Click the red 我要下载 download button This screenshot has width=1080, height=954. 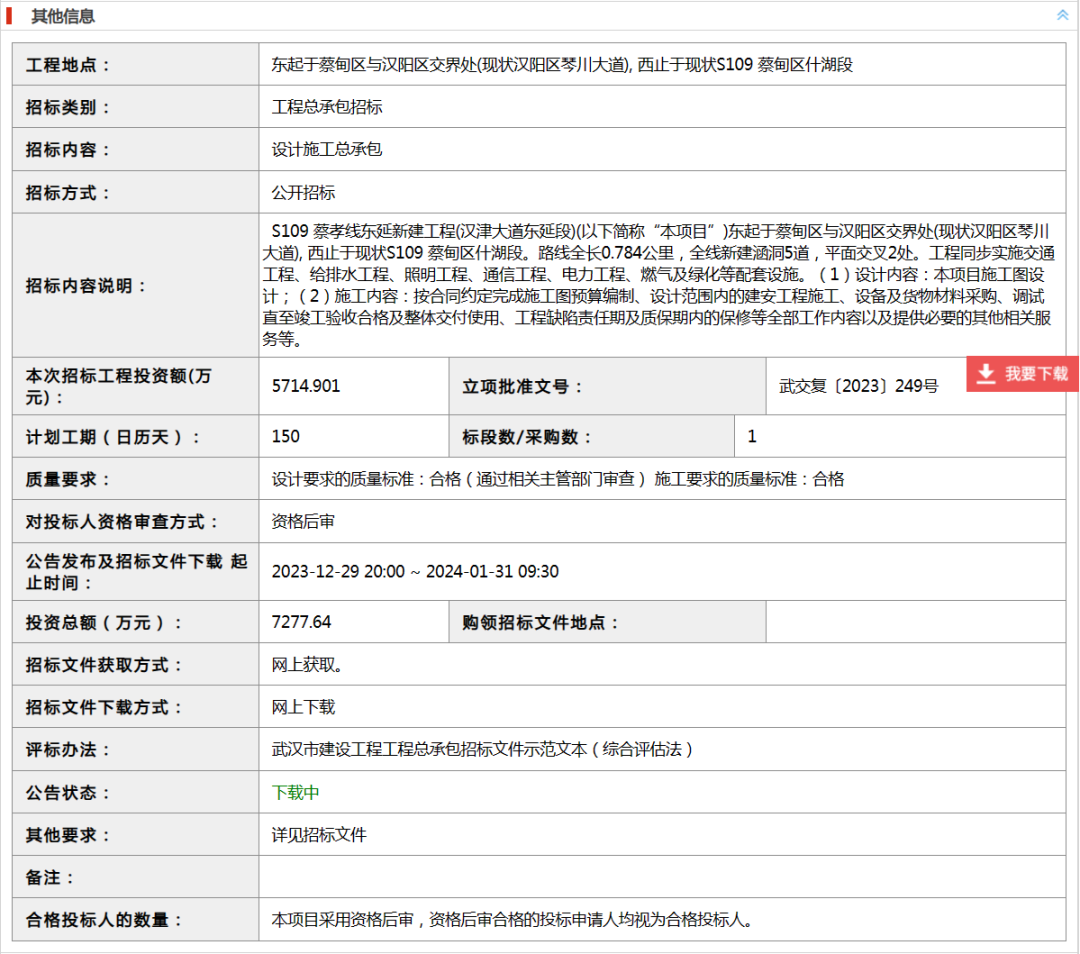point(1022,374)
